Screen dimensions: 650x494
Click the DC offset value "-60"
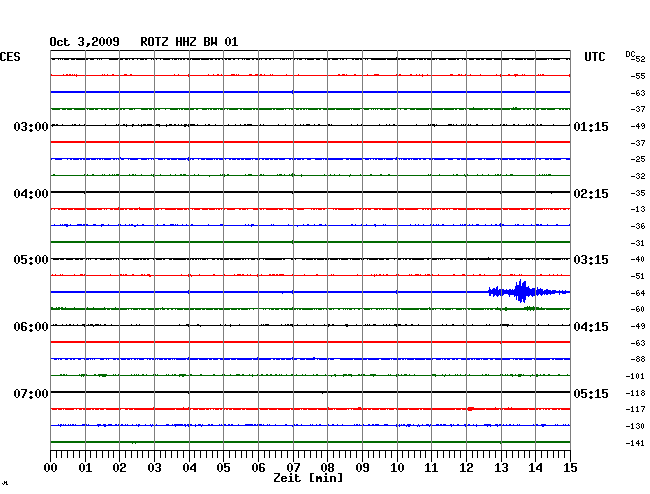pyautogui.click(x=638, y=309)
